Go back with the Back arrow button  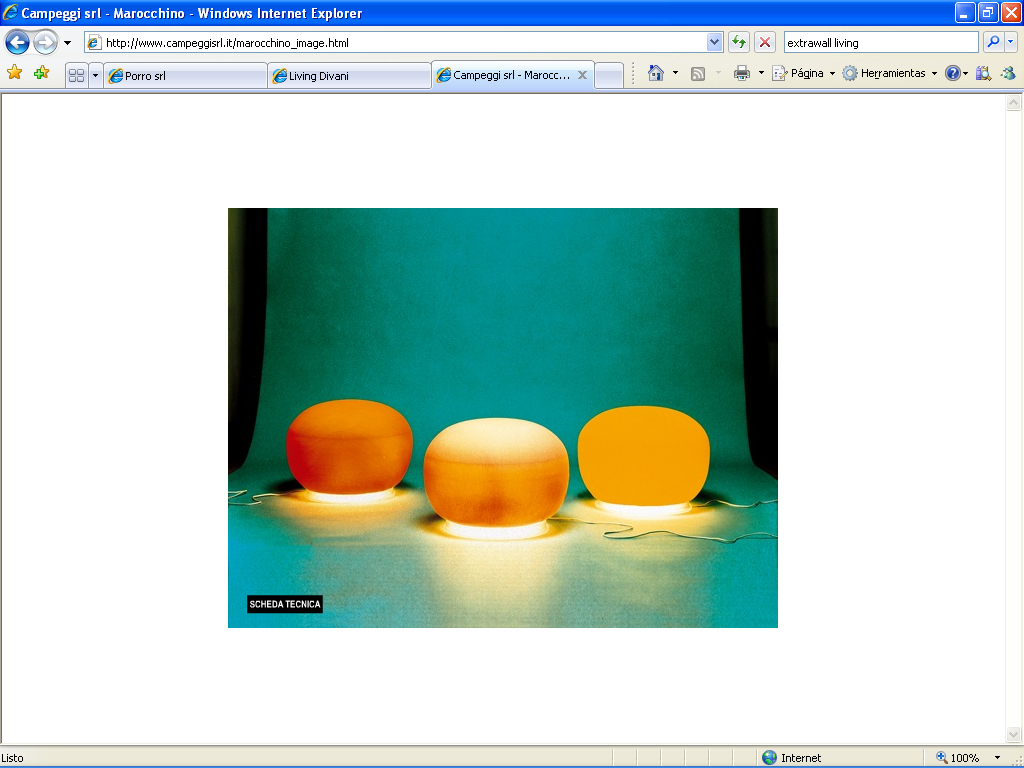[18, 43]
